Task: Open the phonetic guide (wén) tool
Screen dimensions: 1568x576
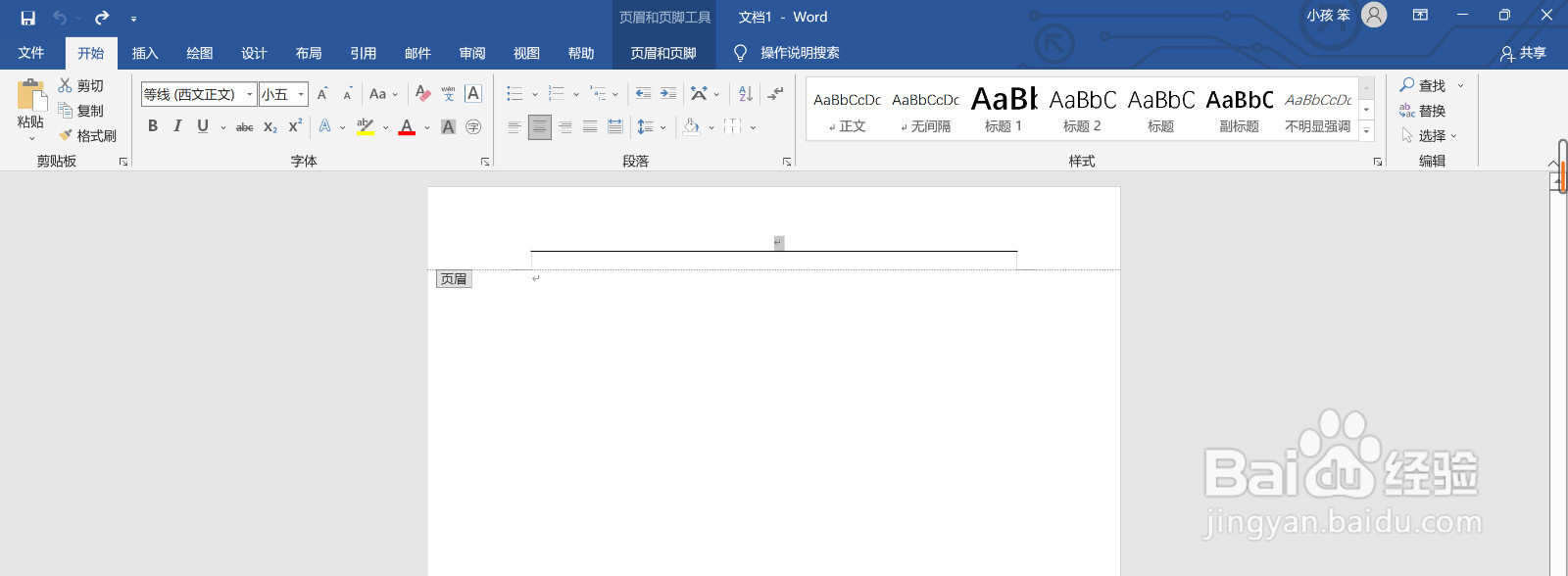Action: 448,94
